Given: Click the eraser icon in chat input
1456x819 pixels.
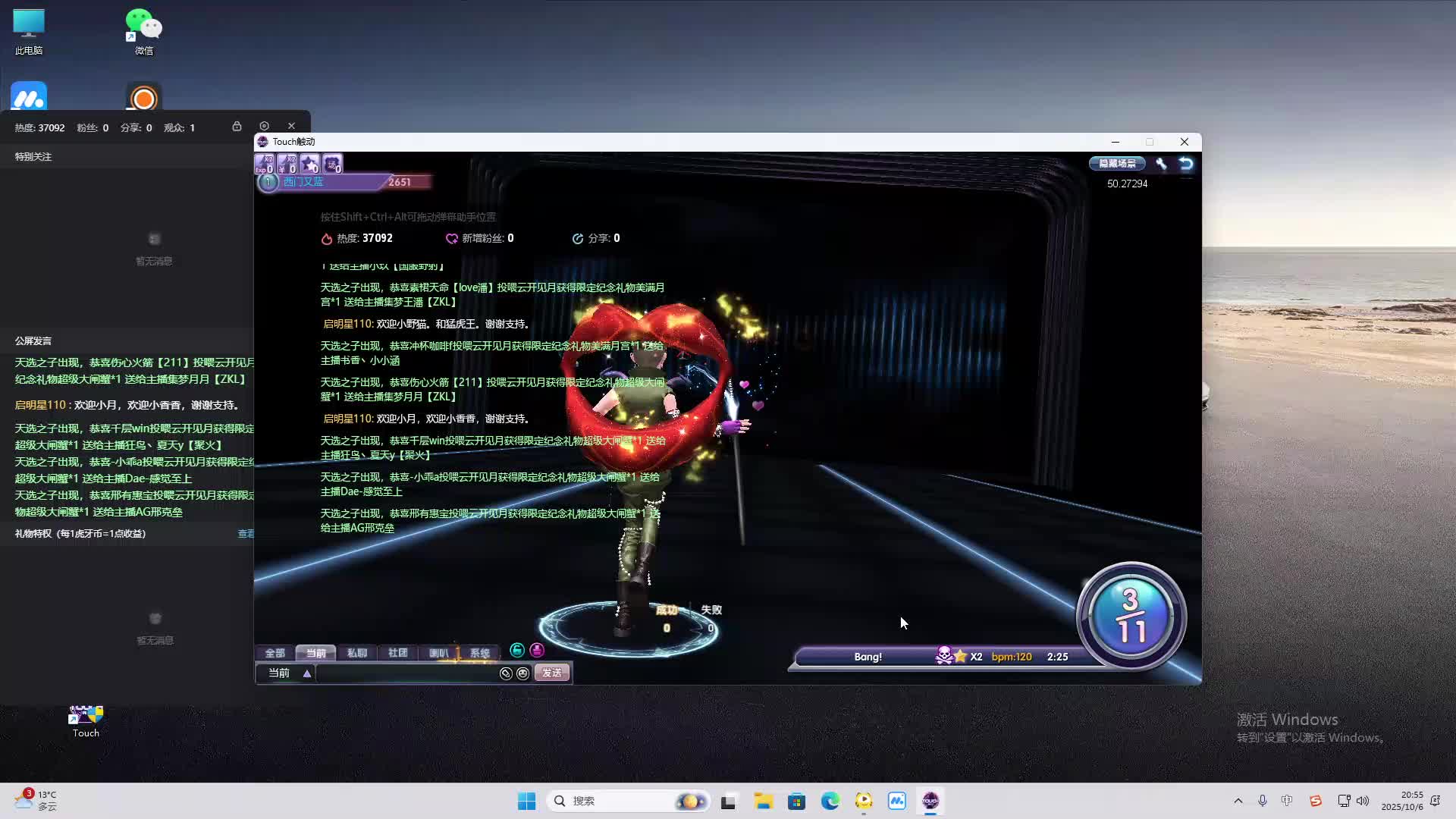Looking at the screenshot, I should pos(506,673).
